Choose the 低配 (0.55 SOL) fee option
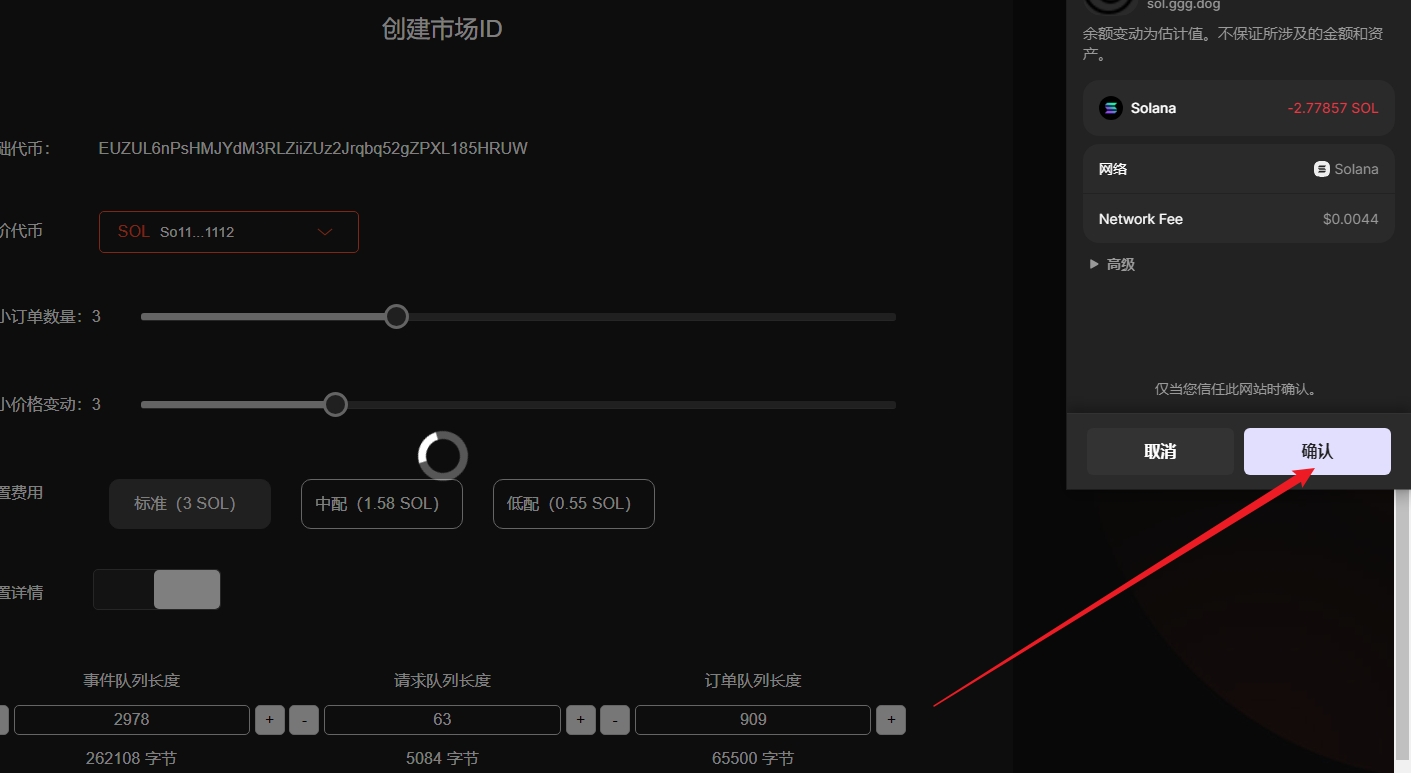Viewport: 1411px width, 773px height. pyautogui.click(x=573, y=504)
